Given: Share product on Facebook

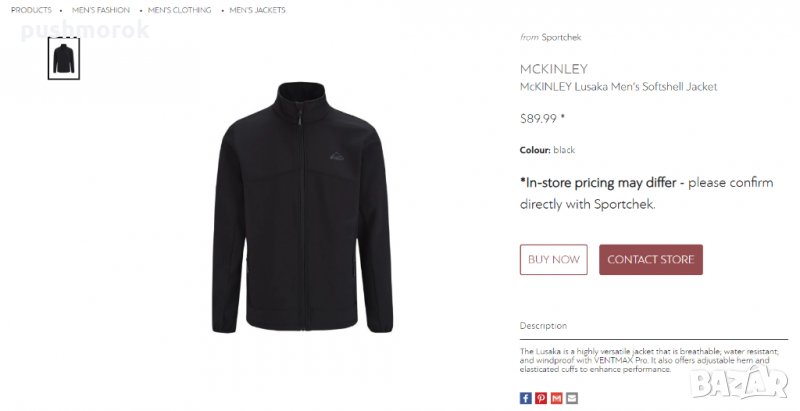Looking at the screenshot, I should tap(526, 398).
